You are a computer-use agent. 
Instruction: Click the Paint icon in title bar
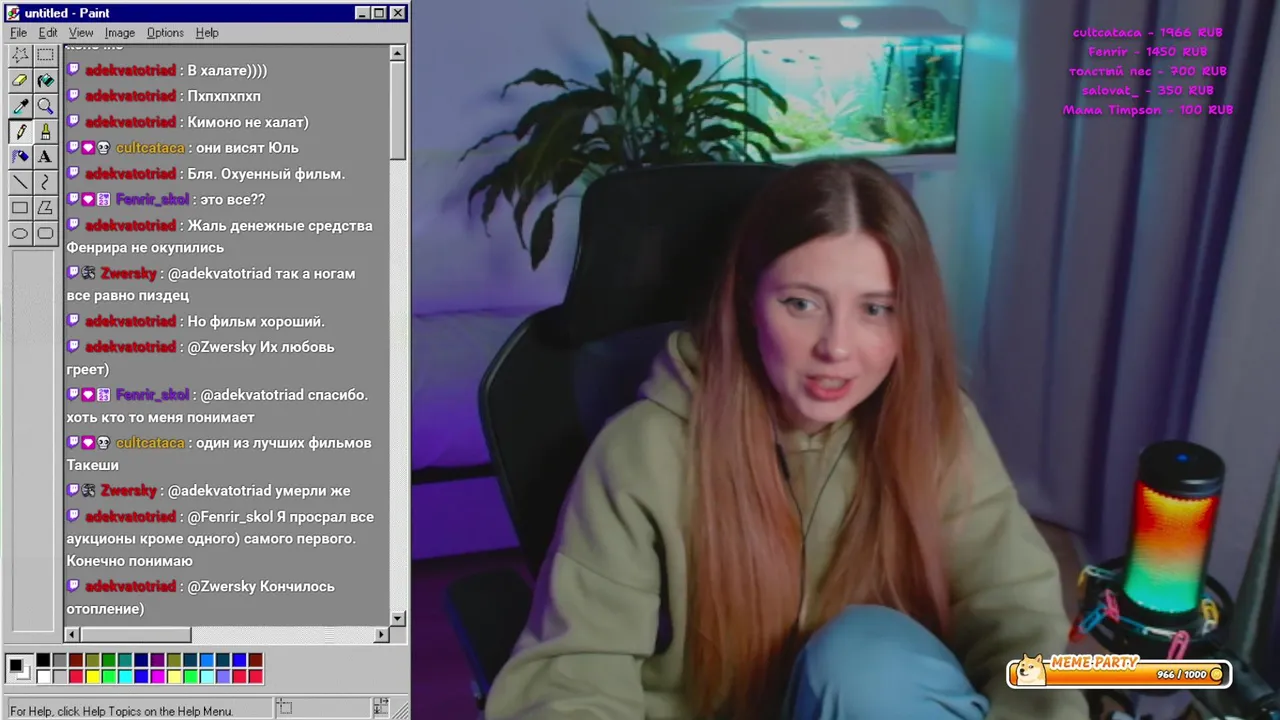pos(13,13)
